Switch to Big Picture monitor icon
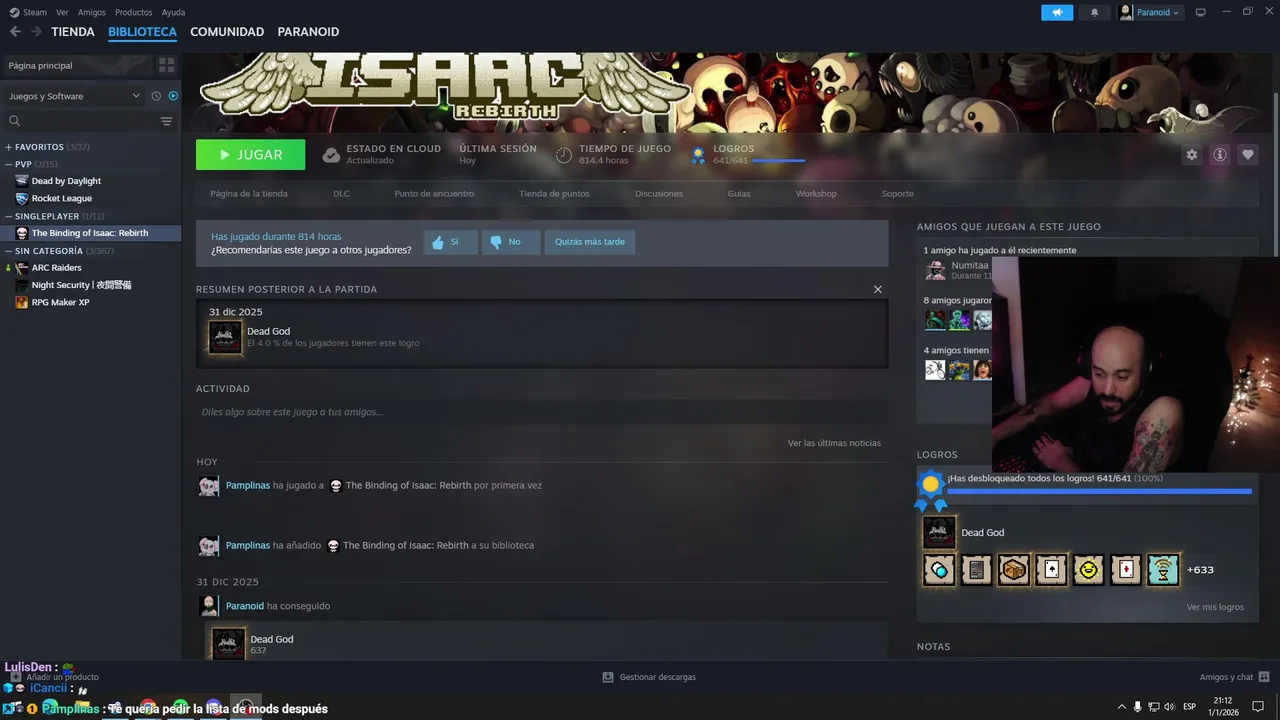This screenshot has height=720, width=1280. 1201,13
